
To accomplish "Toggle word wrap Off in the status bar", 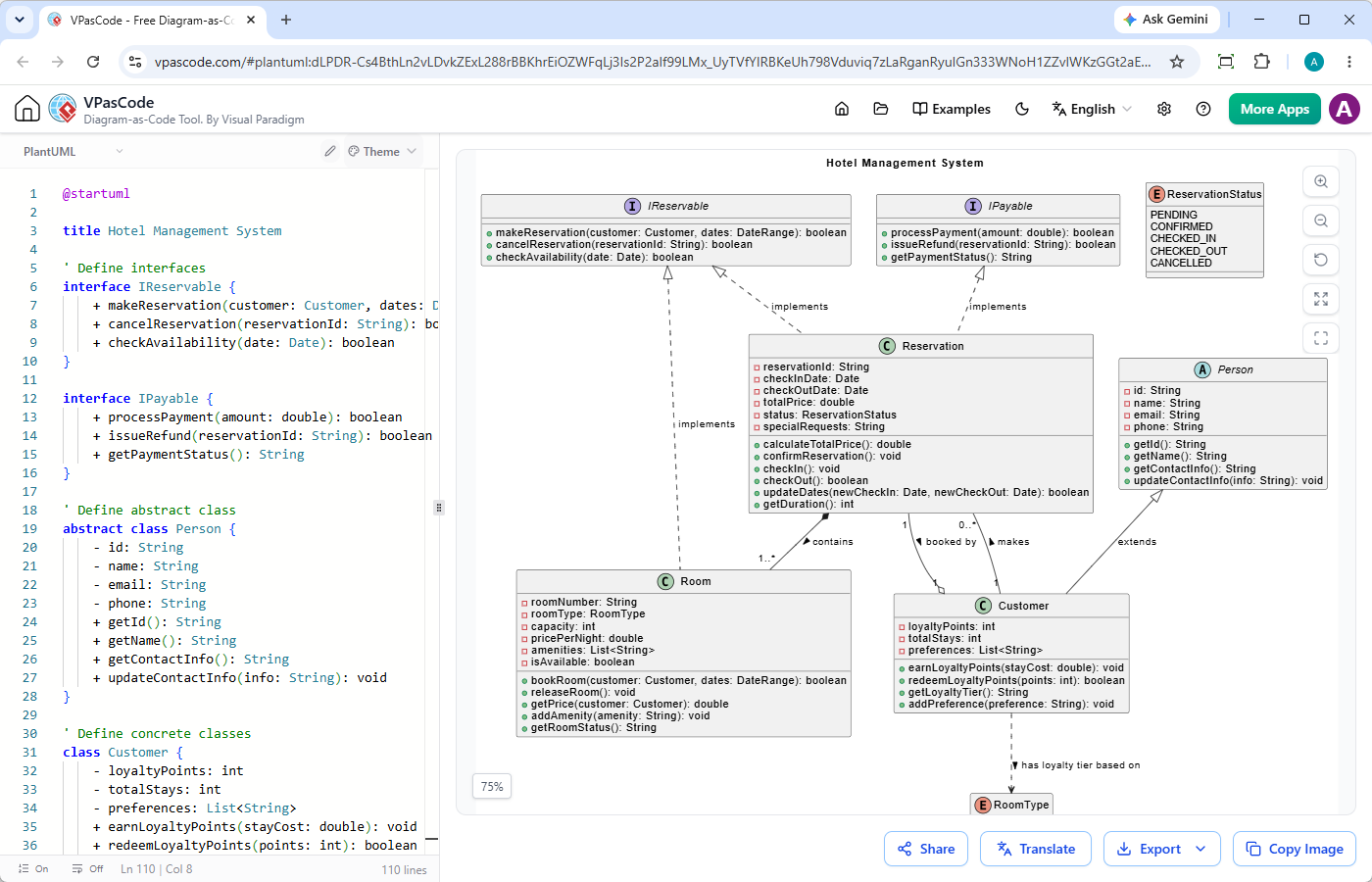I will click(87, 869).
